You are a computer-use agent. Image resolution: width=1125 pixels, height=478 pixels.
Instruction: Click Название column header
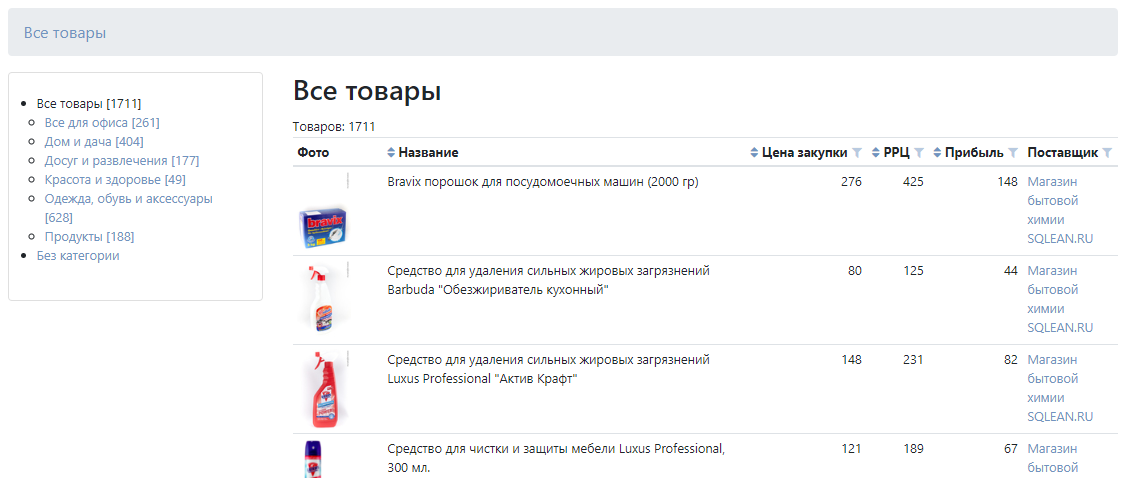click(428, 153)
